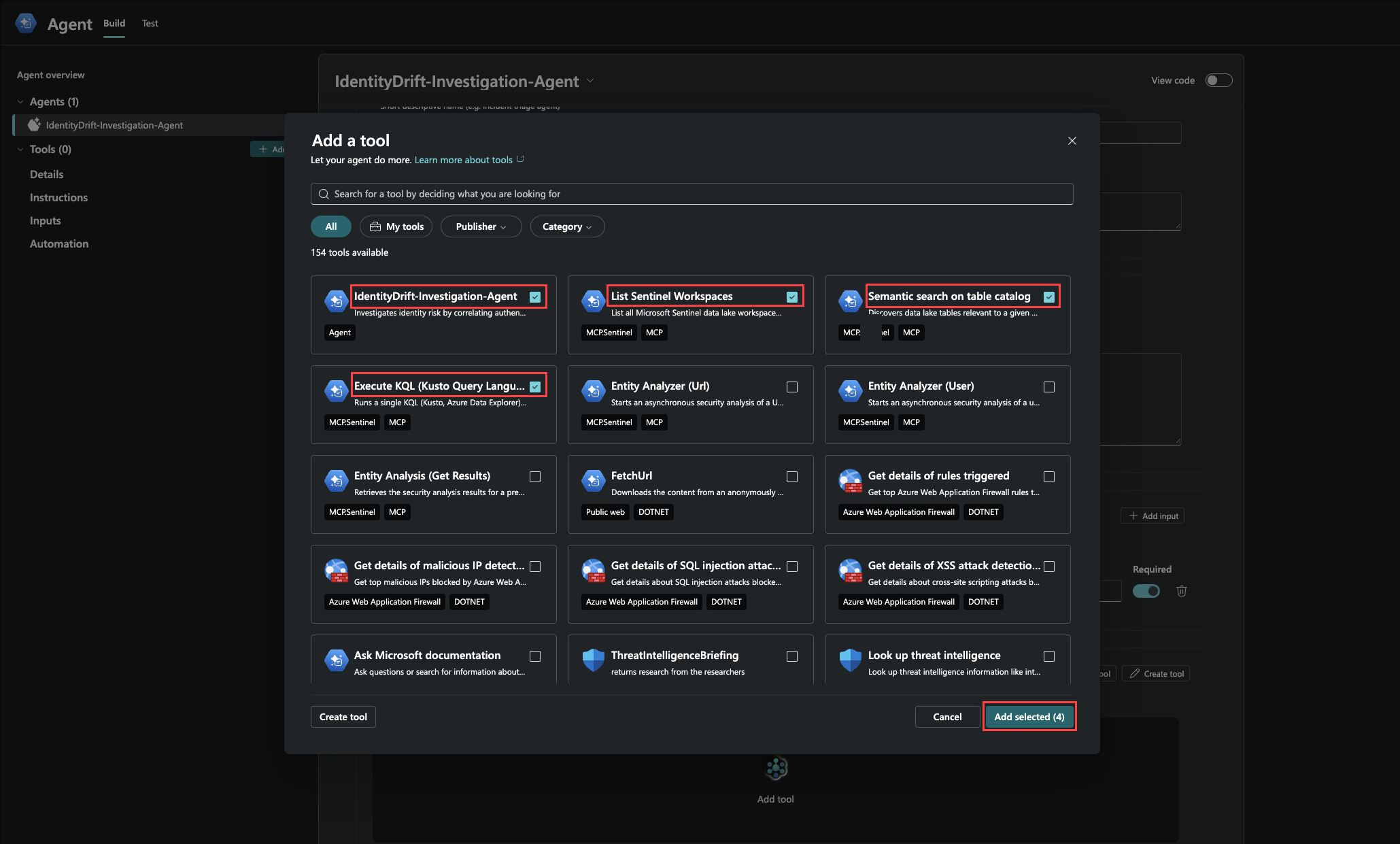
Task: Click the sidebar agent icon for IdentityDrift-Investigation-Agent
Action: pyautogui.click(x=33, y=125)
